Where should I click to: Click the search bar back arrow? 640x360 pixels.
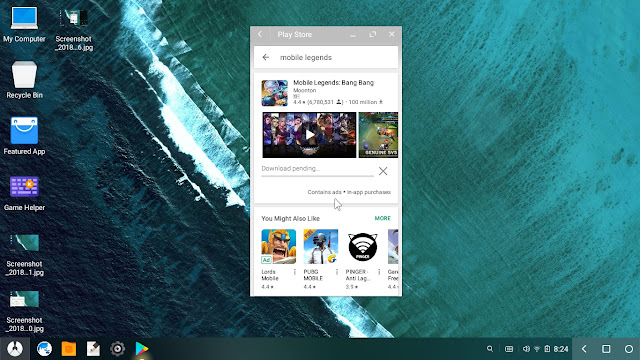(266, 58)
